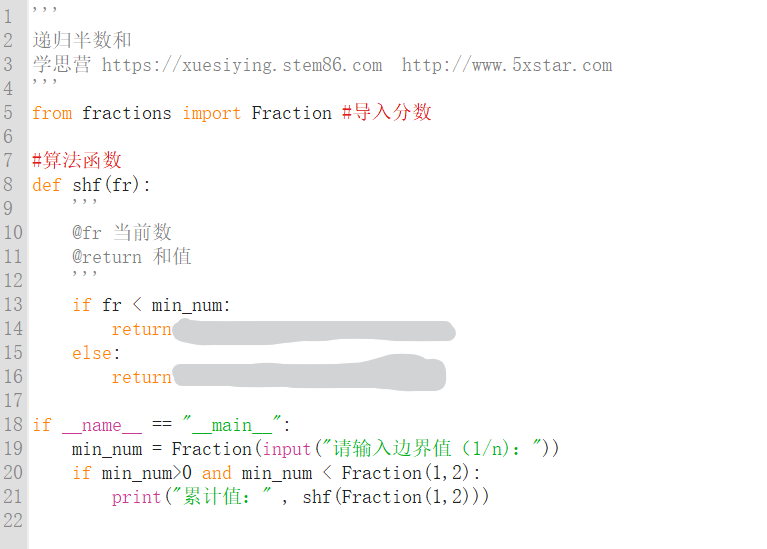Click the docstring text '@return 和值'

click(132, 256)
